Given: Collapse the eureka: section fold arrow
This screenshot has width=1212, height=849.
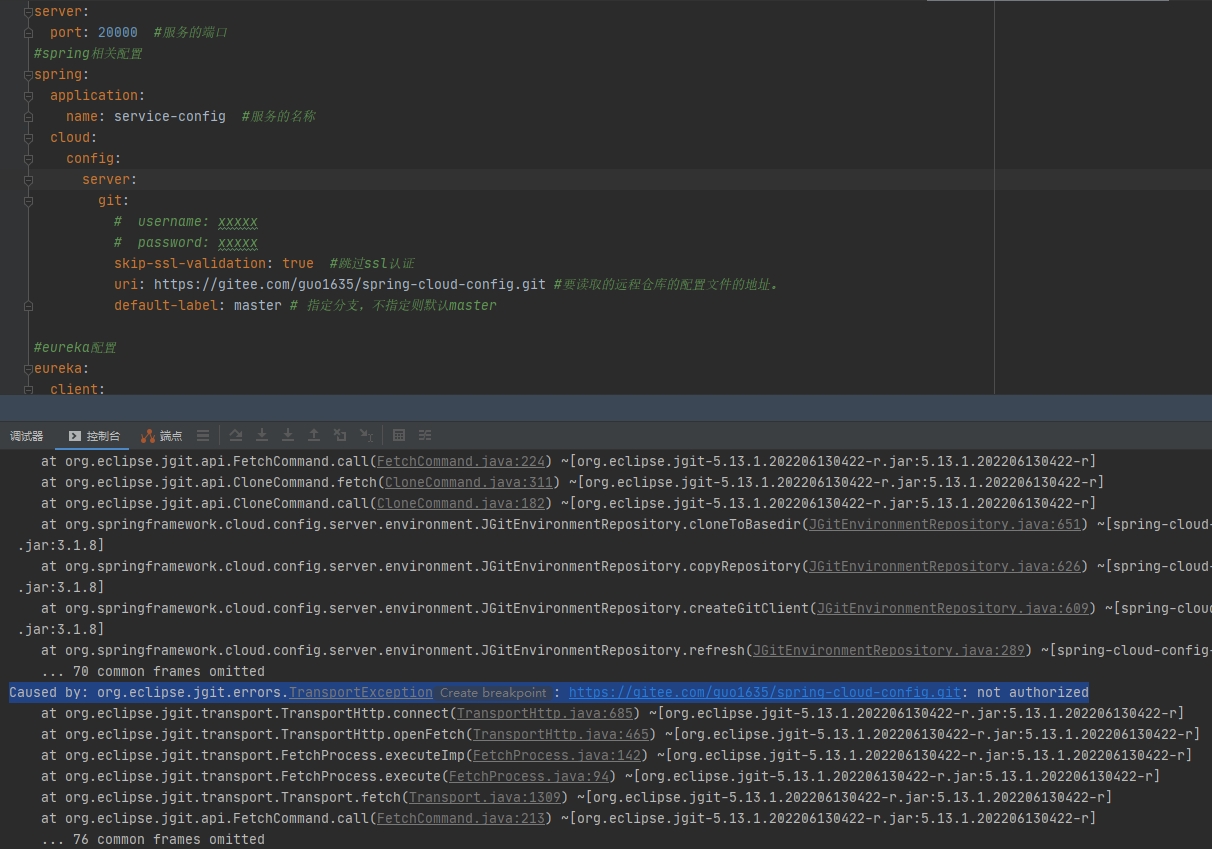Looking at the screenshot, I should [x=28, y=368].
